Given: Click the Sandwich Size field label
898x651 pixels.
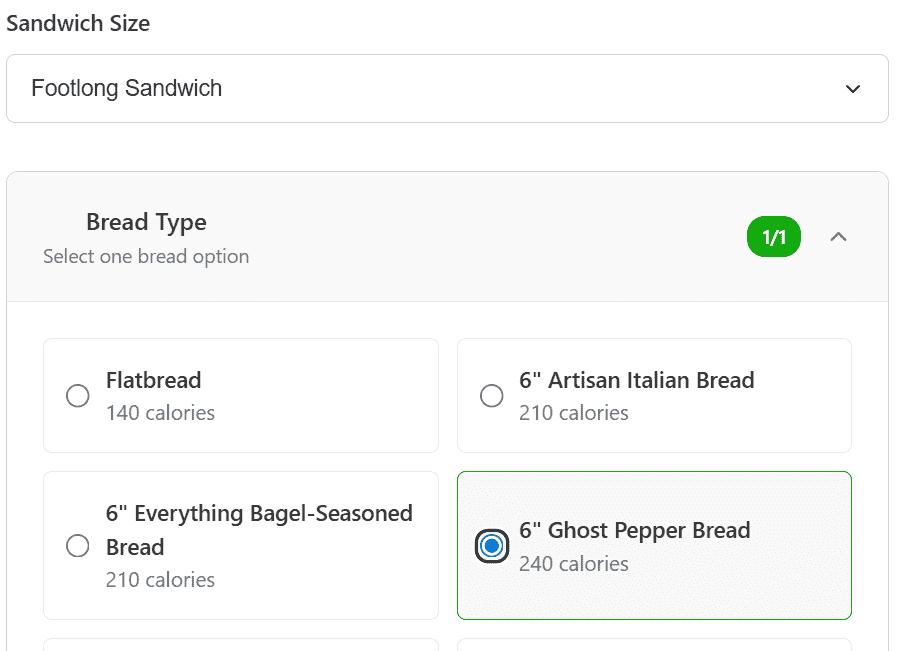Looking at the screenshot, I should point(78,24).
